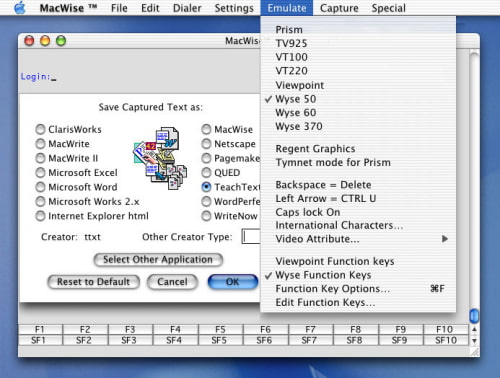Select the WordPerfect radio button
The width and height of the screenshot is (500, 378).
[206, 201]
